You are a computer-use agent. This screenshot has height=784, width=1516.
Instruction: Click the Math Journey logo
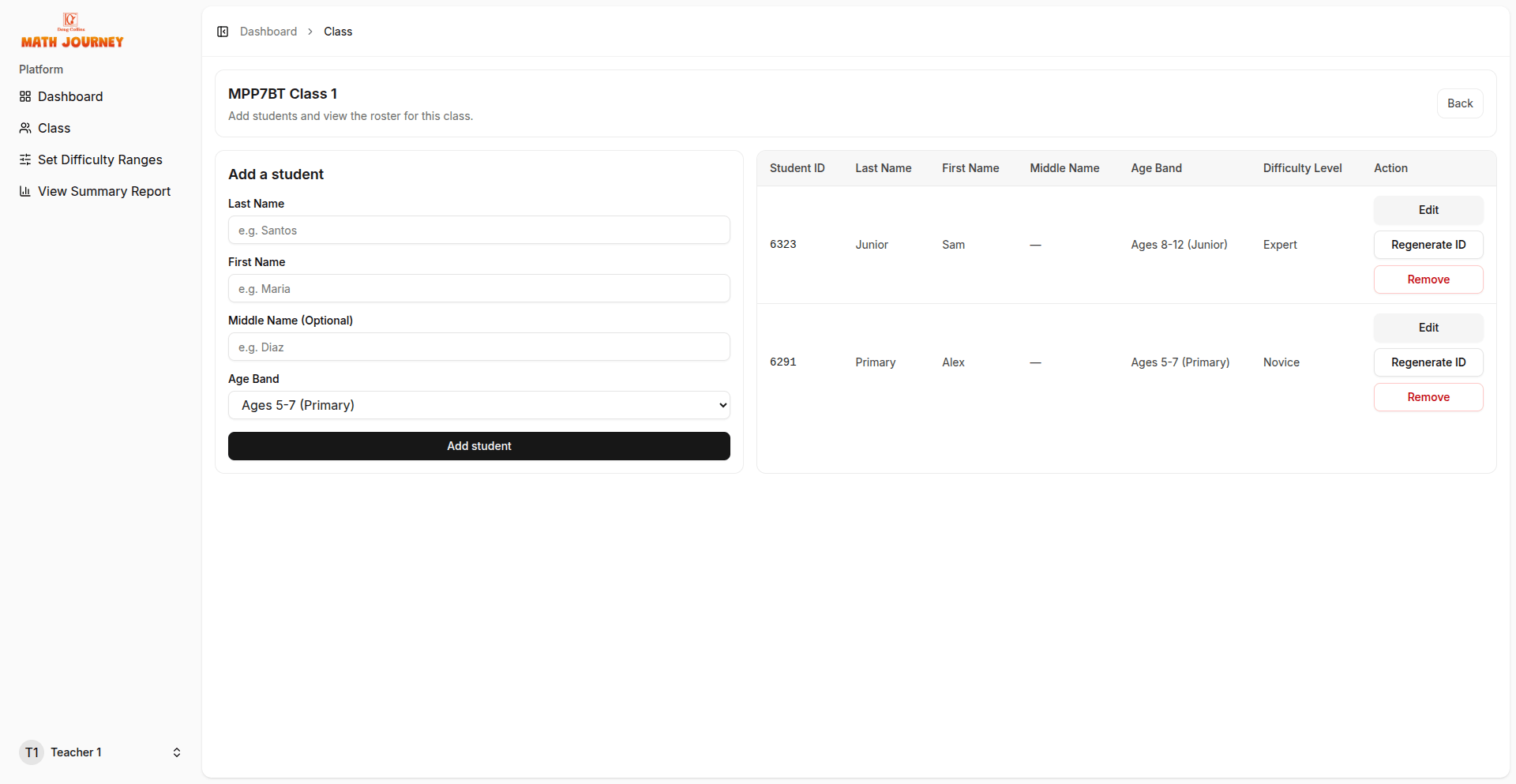click(x=72, y=32)
